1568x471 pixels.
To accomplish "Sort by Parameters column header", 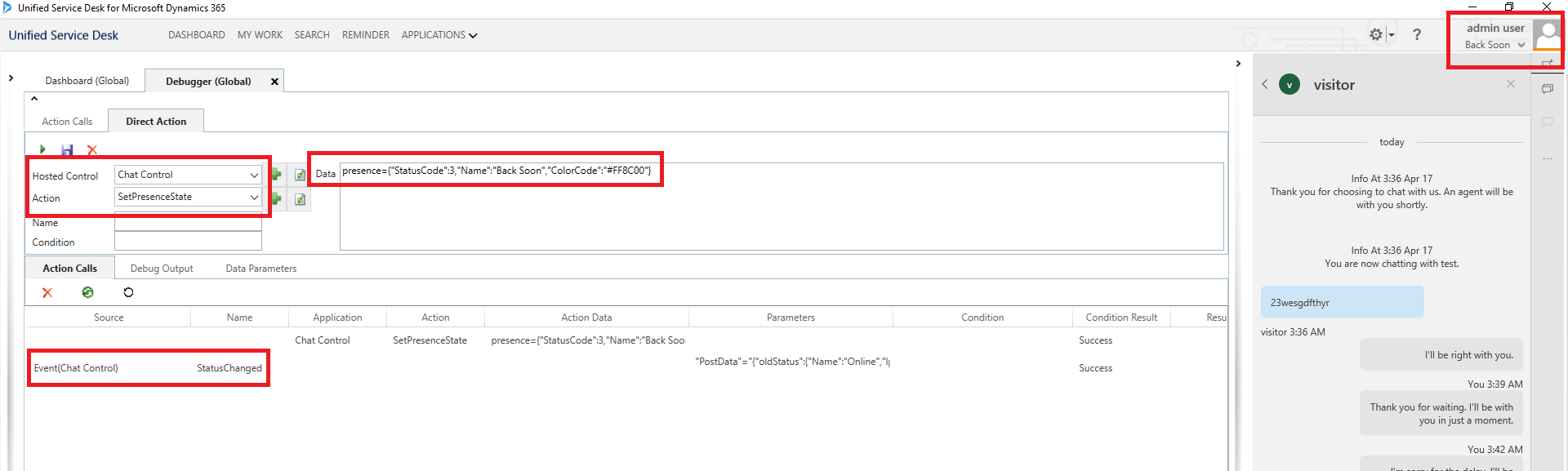I will click(791, 318).
